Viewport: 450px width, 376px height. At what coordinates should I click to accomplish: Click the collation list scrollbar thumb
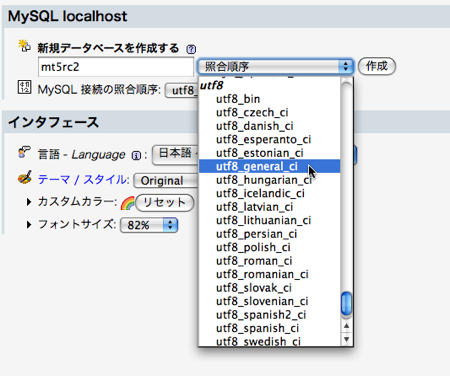pos(347,303)
